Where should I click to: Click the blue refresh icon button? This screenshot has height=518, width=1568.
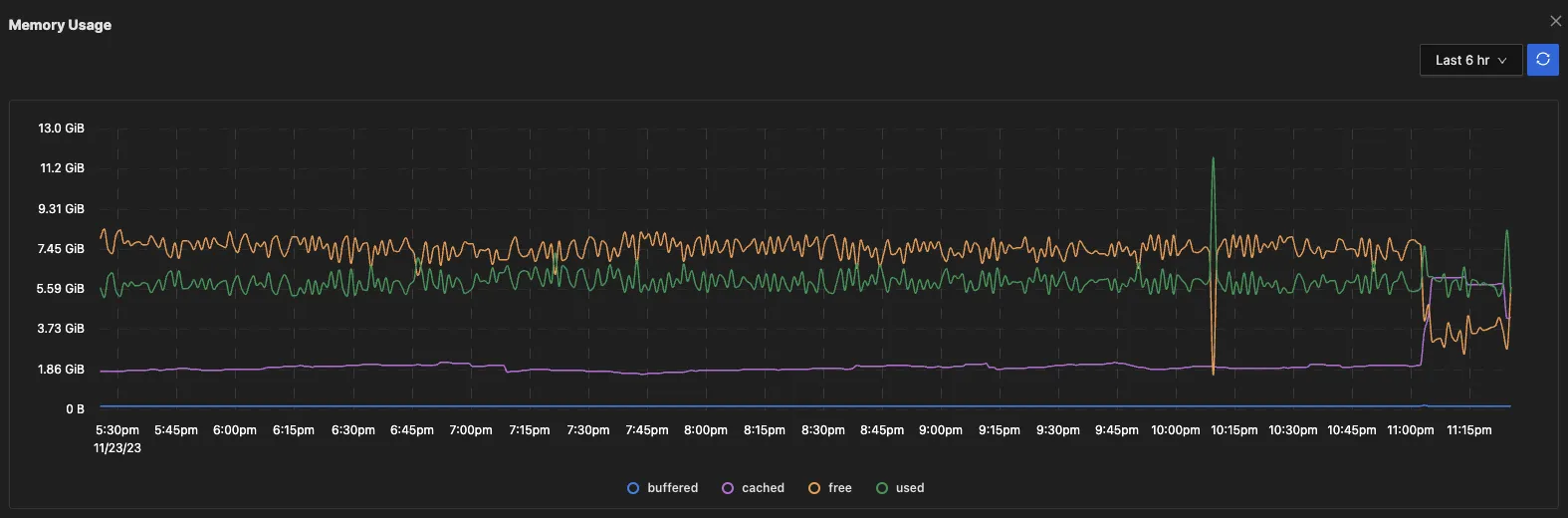point(1542,60)
